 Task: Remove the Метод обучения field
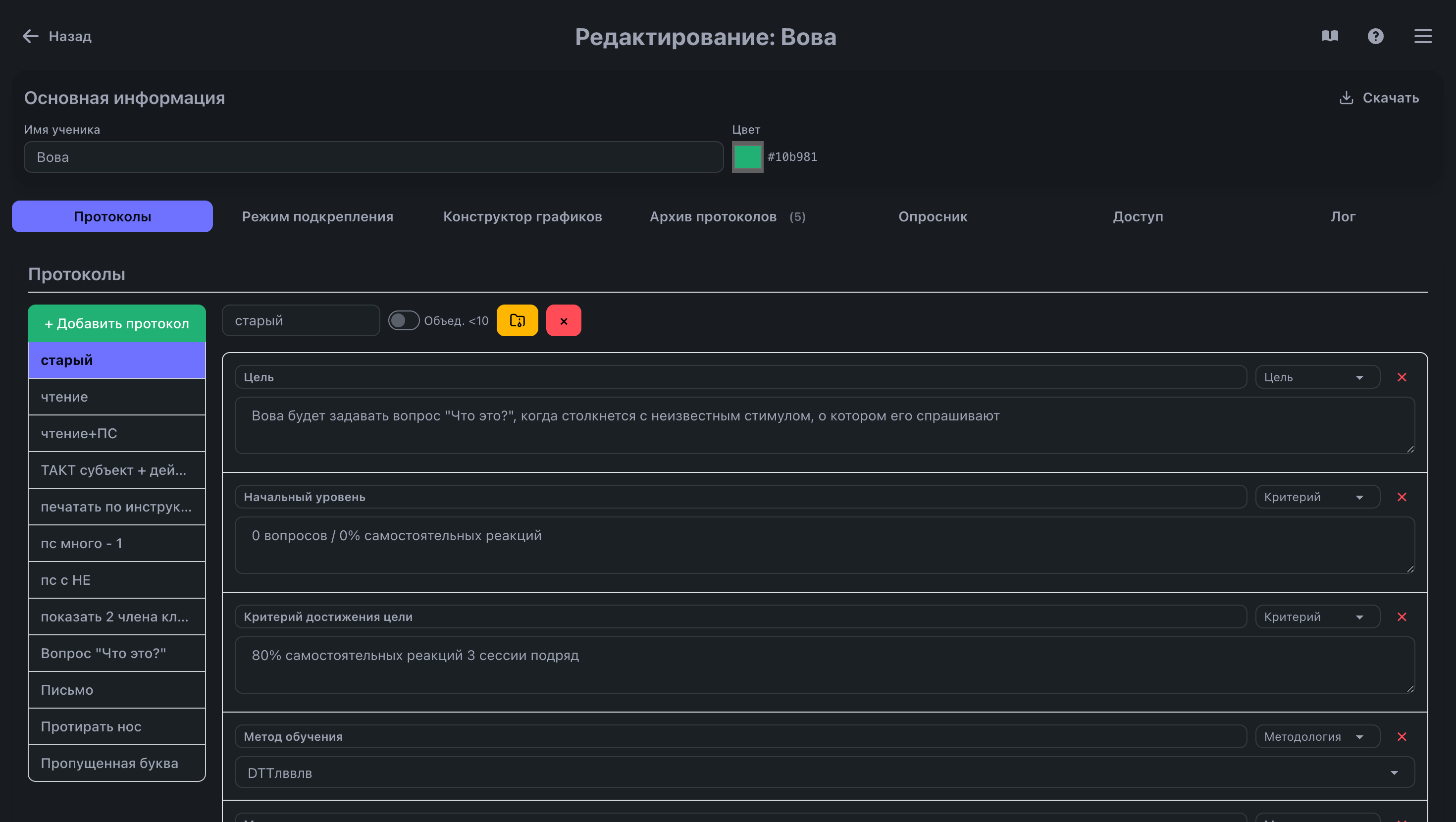point(1402,737)
